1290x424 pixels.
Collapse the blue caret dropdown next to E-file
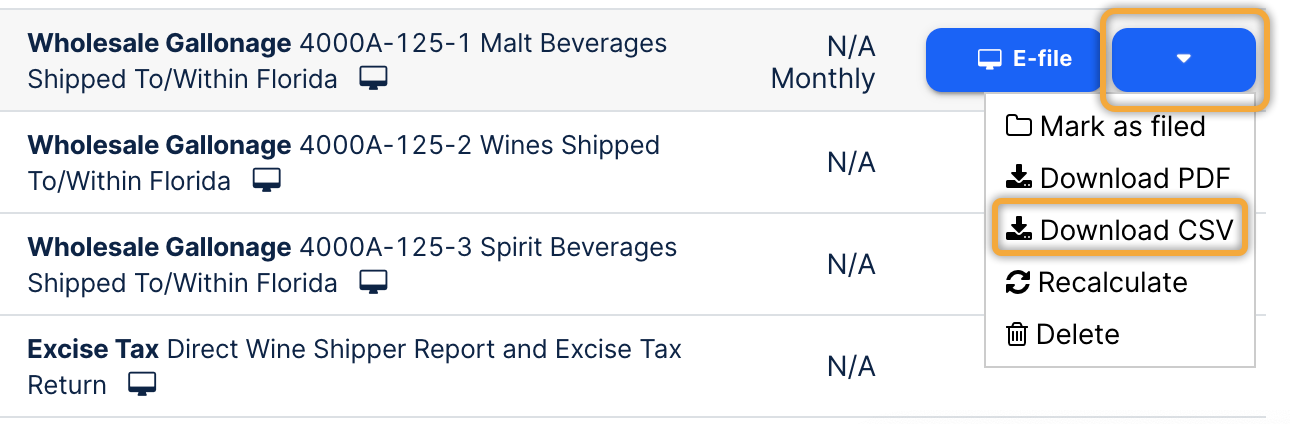pyautogui.click(x=1184, y=59)
